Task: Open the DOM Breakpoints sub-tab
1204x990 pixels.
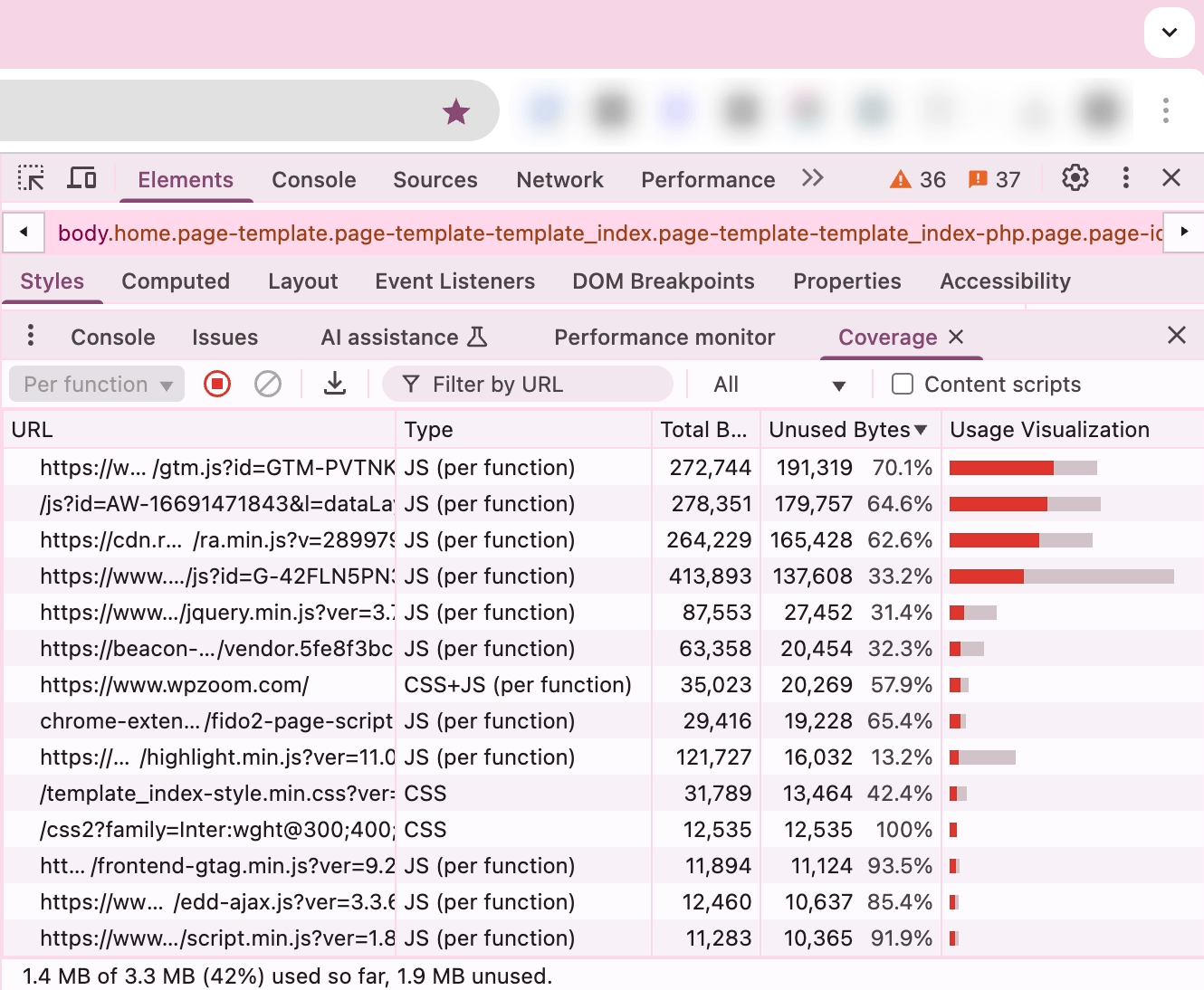Action: [663, 281]
